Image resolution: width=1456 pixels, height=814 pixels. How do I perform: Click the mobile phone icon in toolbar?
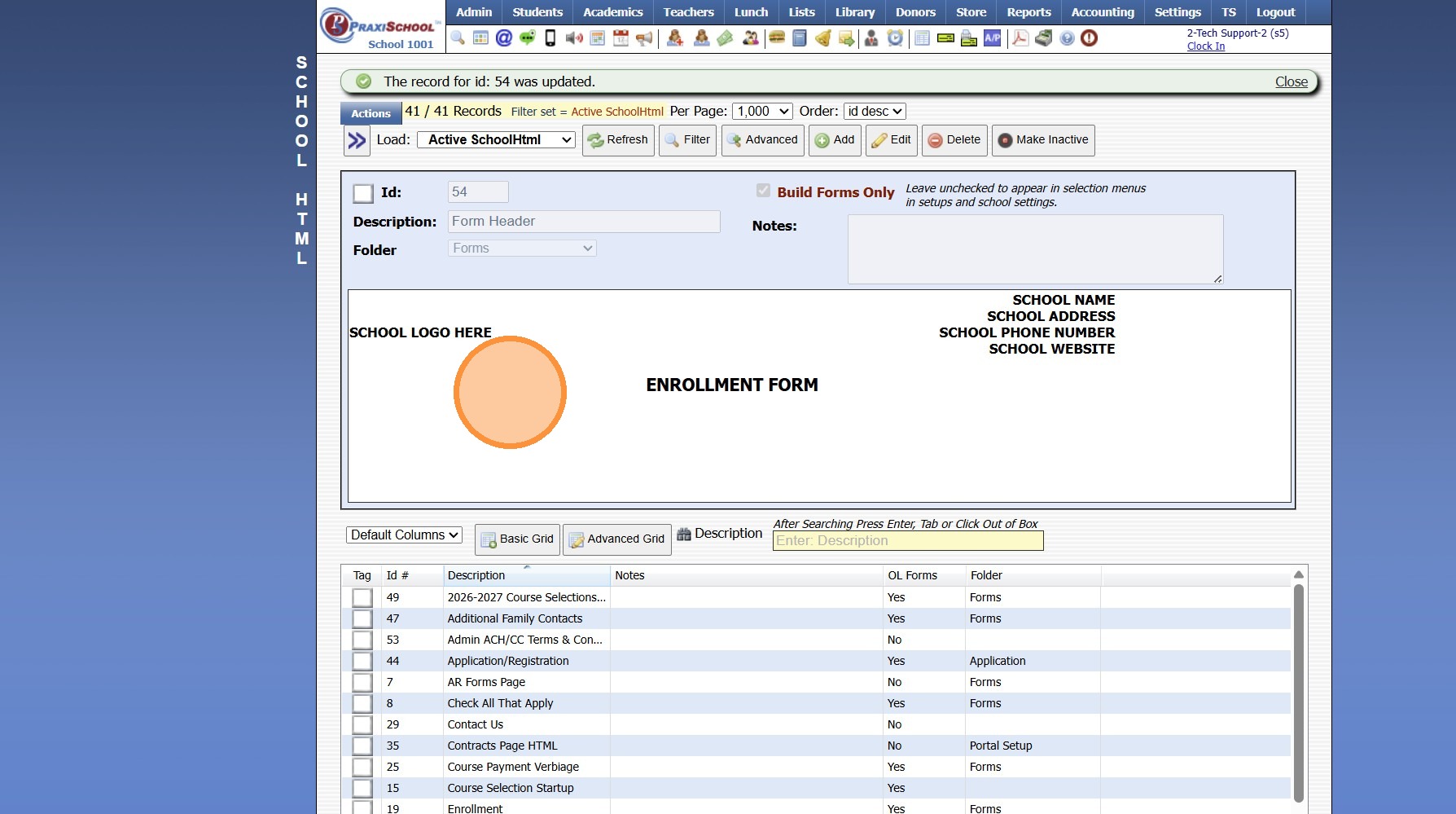point(550,38)
